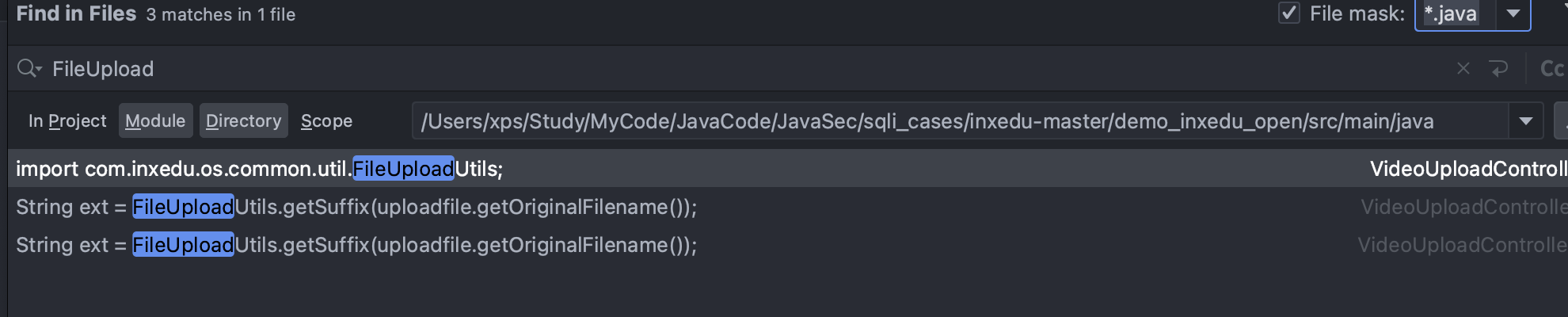Select the Directory scope tab

tap(243, 121)
